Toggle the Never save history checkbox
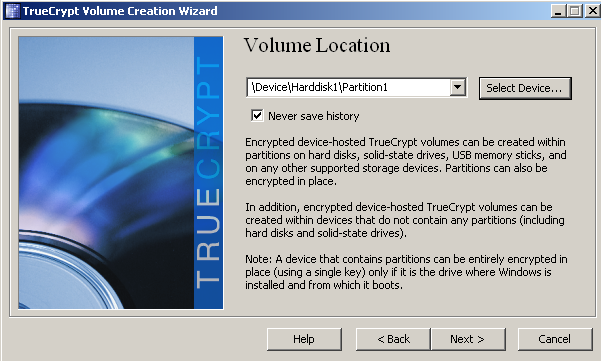601x361 pixels. (x=257, y=115)
